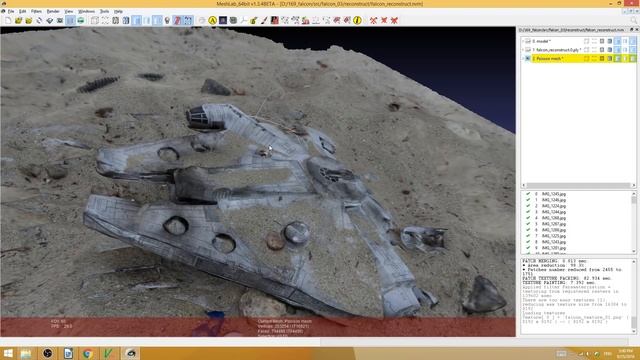
Task: Click the log panel scroll-down arrow
Action: pyautogui.click(x=634, y=331)
